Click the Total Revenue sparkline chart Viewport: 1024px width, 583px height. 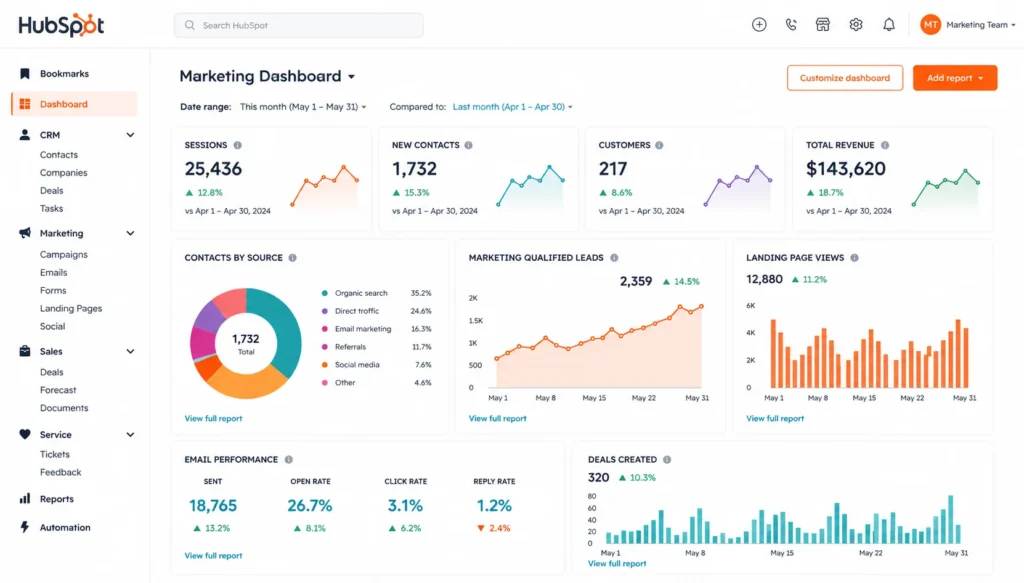946,187
